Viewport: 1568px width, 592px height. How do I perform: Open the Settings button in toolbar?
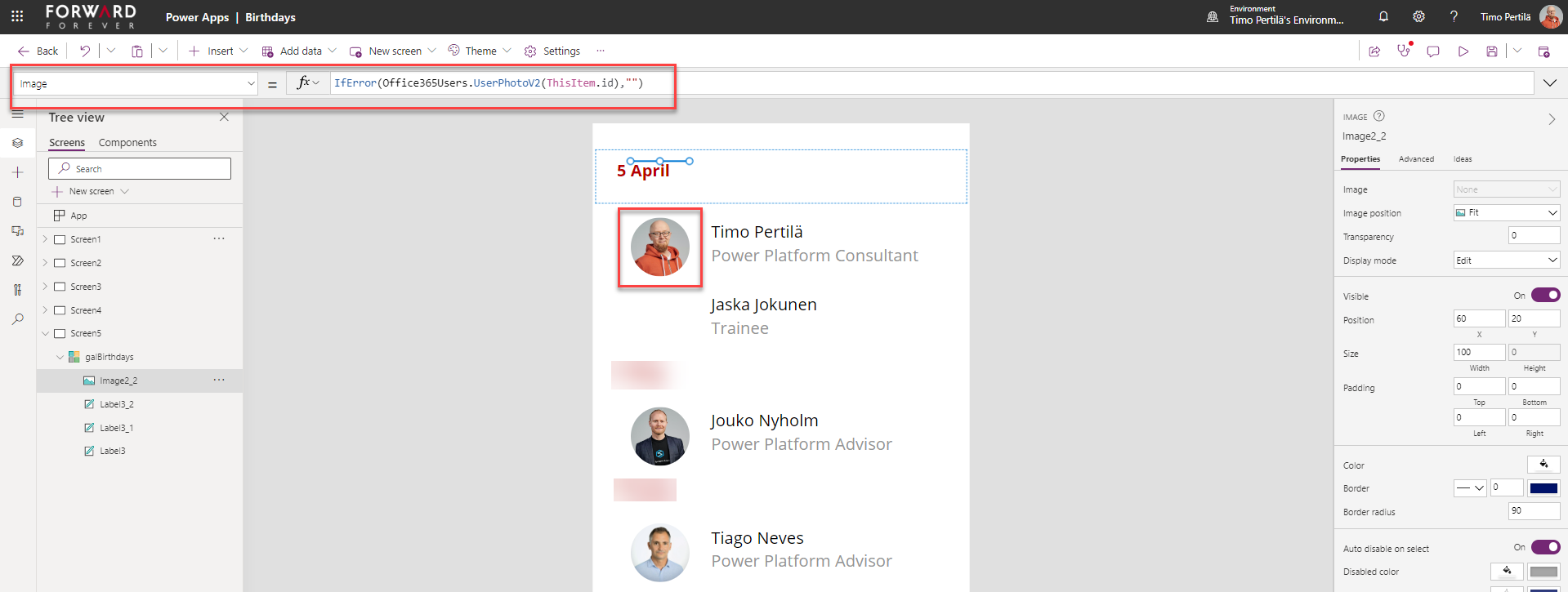point(552,51)
